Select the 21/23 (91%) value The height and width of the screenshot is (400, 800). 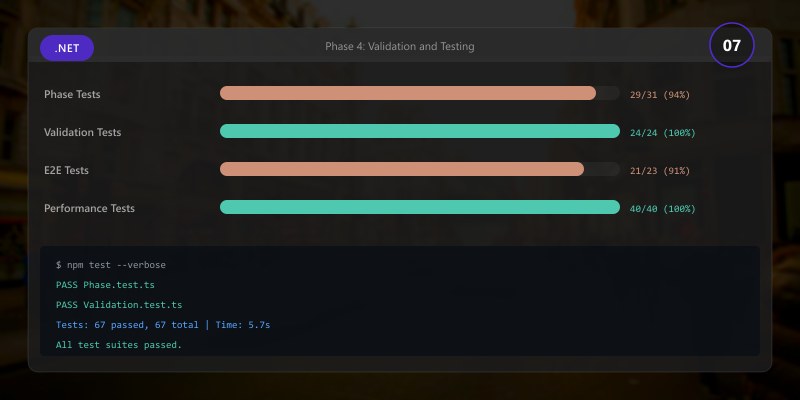[x=660, y=171]
